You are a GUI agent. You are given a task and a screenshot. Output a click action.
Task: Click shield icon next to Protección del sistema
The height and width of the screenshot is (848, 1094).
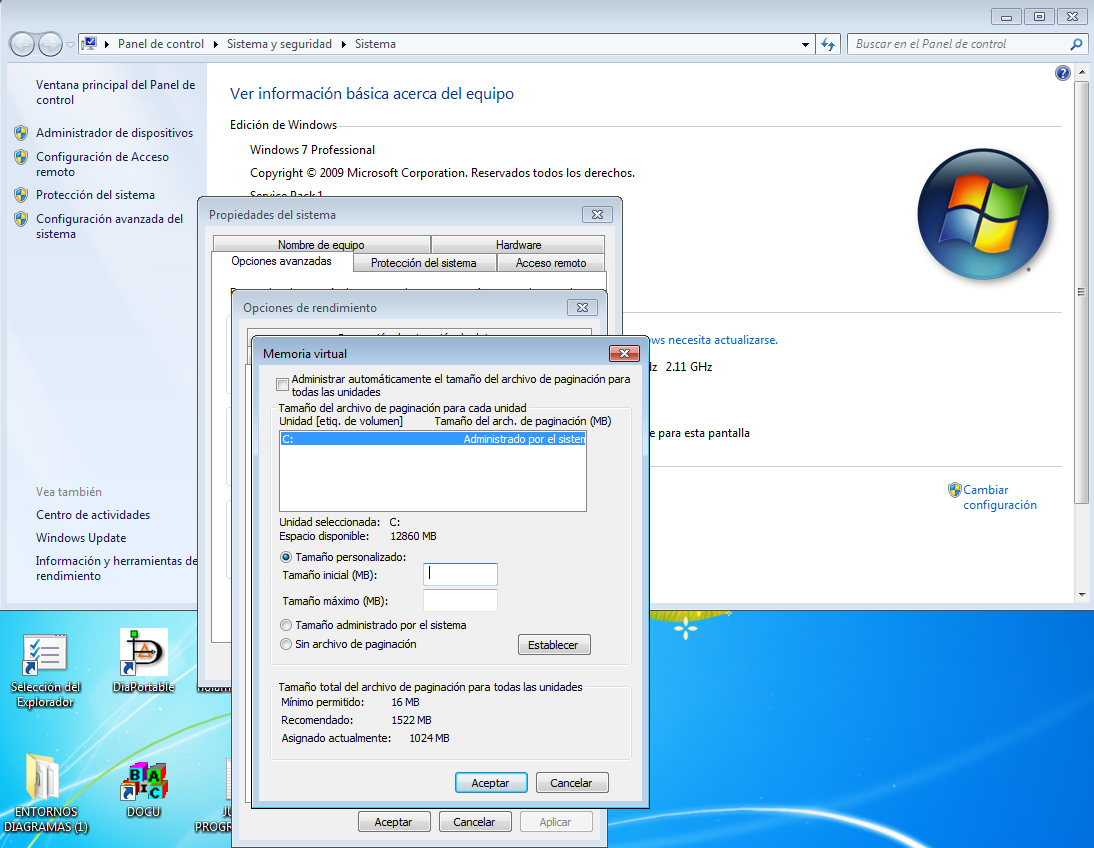[21, 195]
